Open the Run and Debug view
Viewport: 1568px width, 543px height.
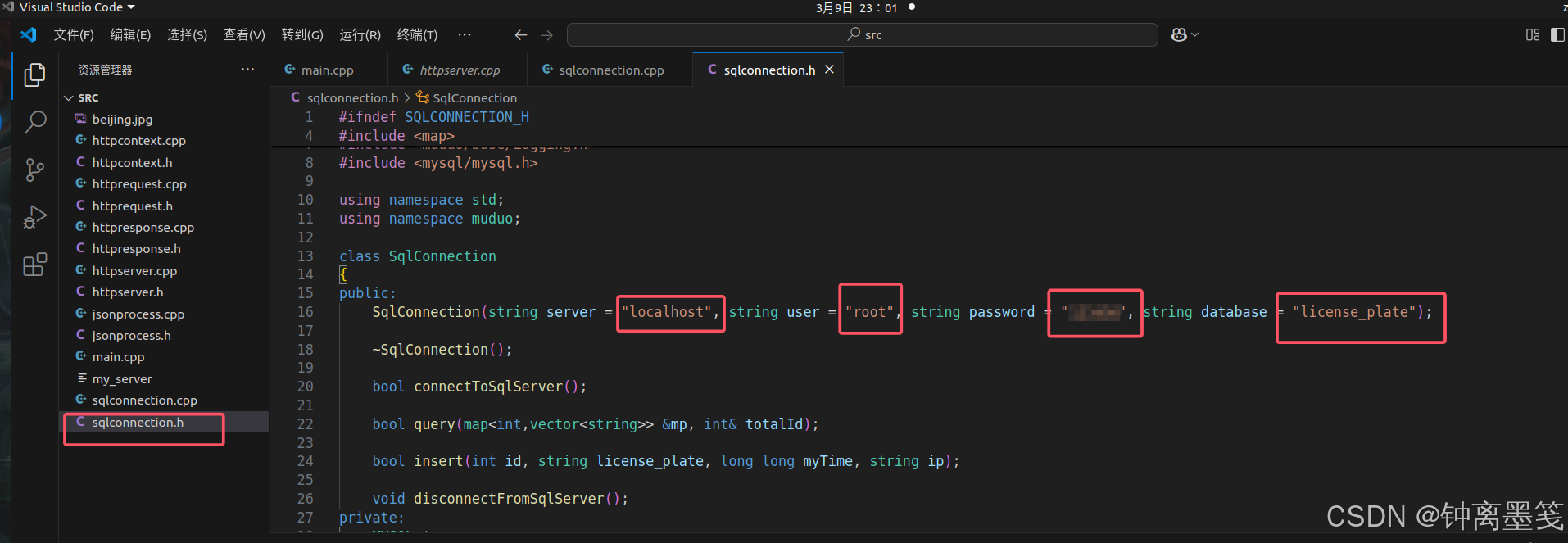tap(34, 217)
